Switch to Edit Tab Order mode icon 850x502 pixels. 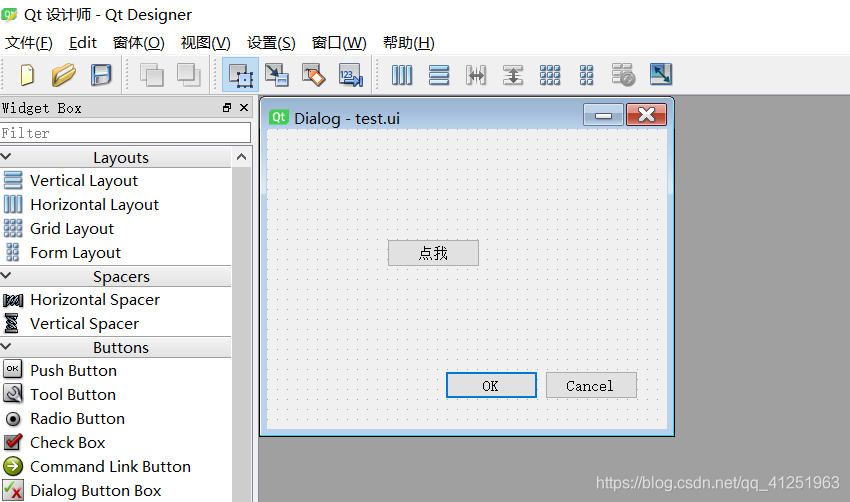350,75
